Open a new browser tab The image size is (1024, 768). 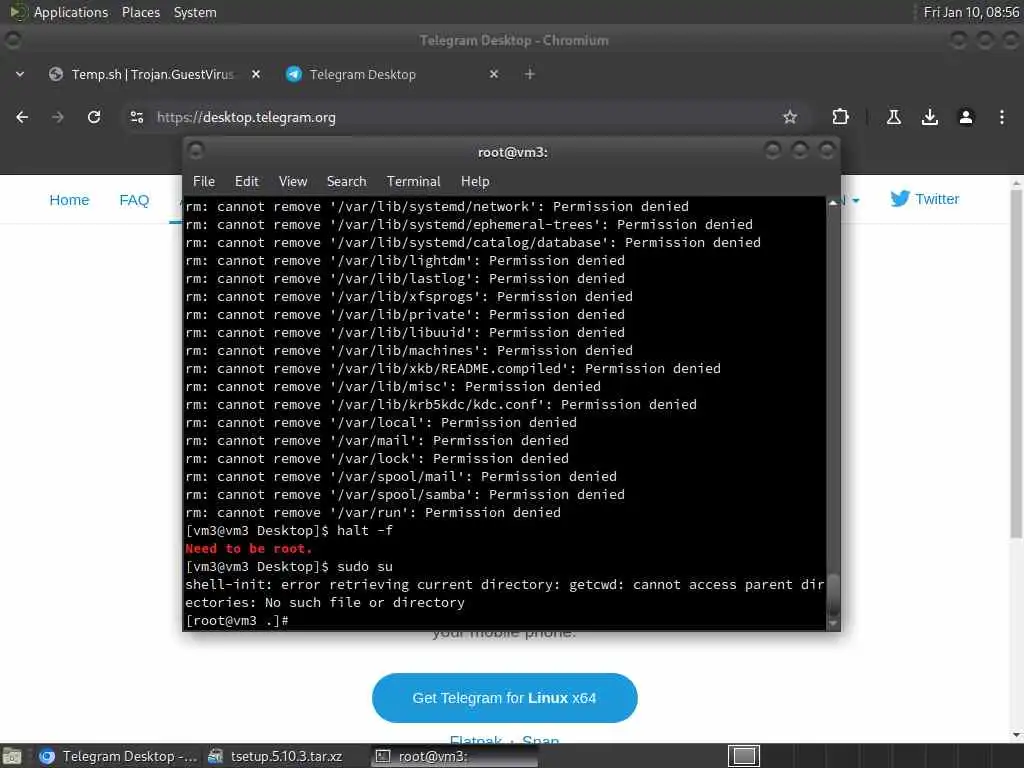530,74
